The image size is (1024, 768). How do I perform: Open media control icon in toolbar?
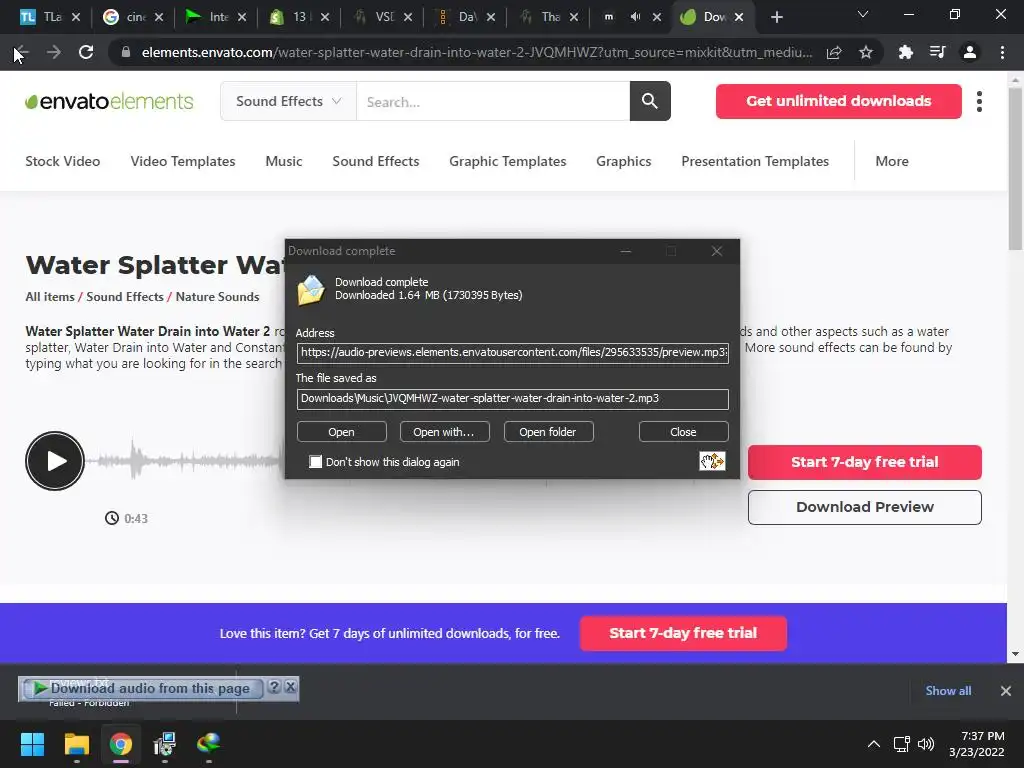[938, 52]
